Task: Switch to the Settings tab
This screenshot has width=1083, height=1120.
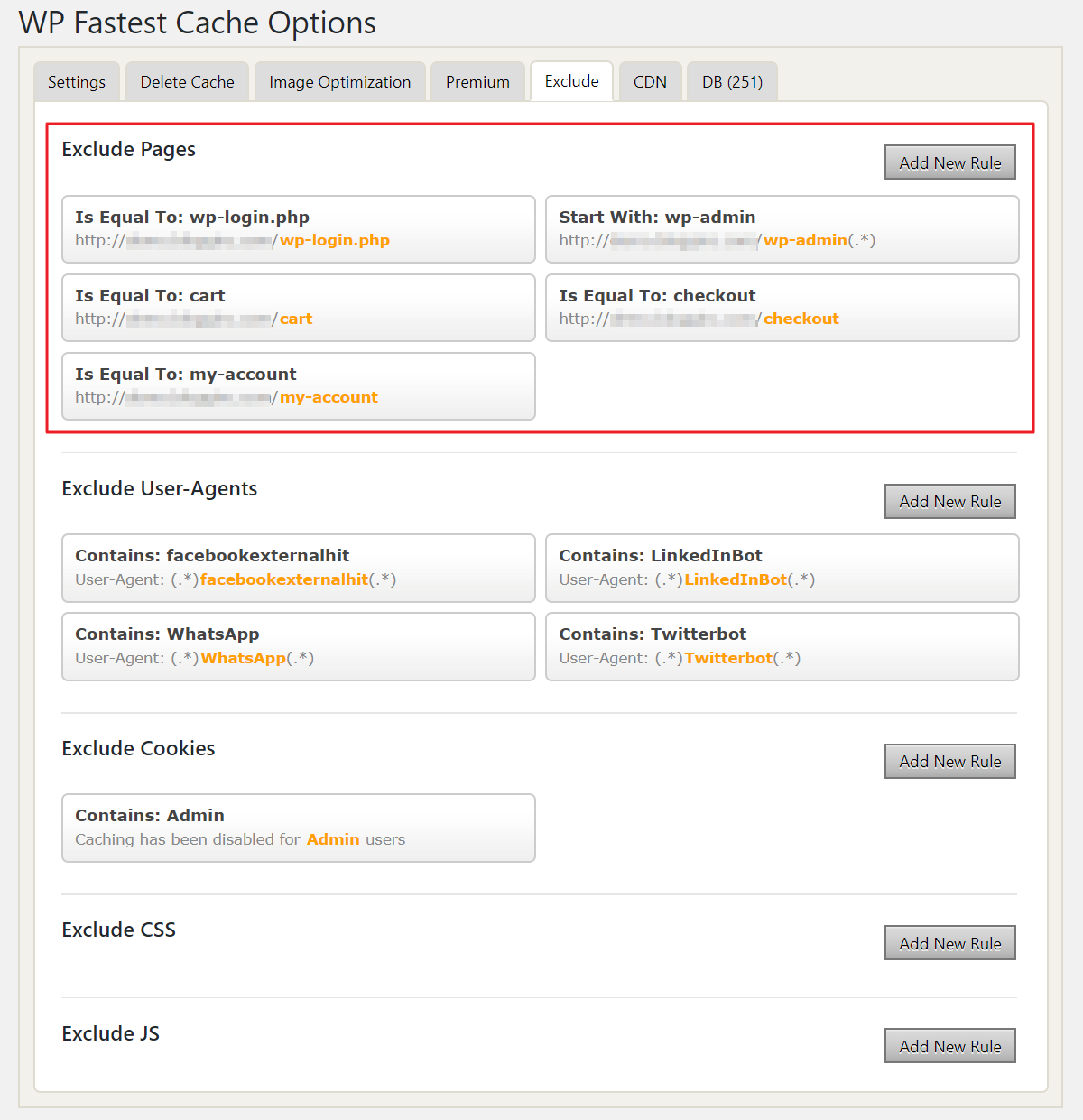Action: [77, 82]
